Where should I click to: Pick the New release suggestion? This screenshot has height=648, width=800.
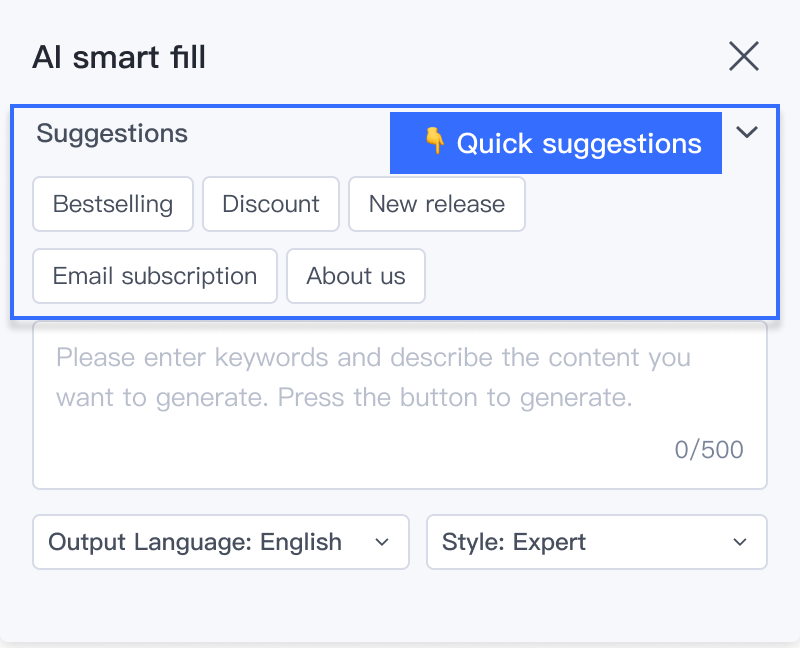click(x=437, y=204)
